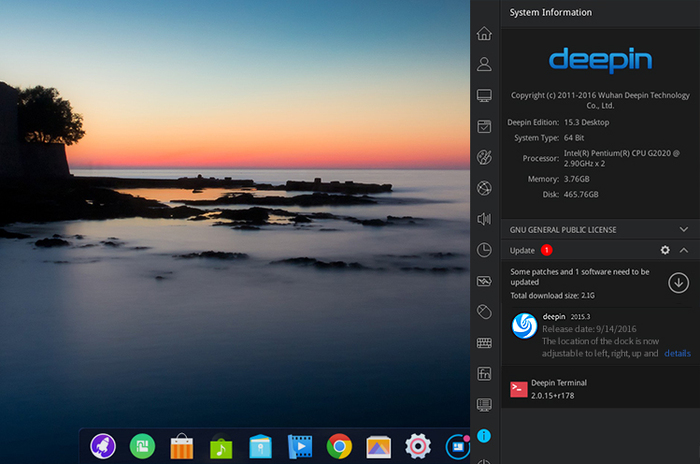
Task: Open Personalization settings icon in sidebar
Action: tap(484, 158)
